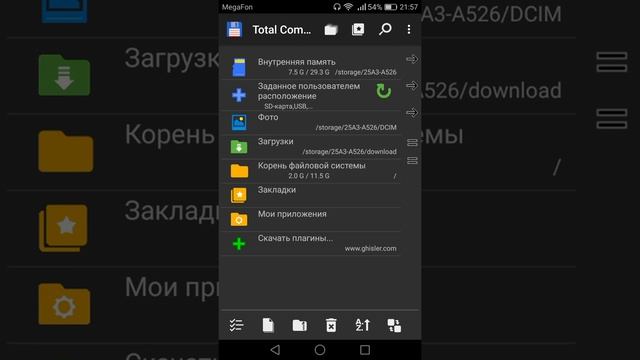The height and width of the screenshot is (360, 640).
Task: Tap the copy/move folder icon in bottom toolbar
Action: [300, 325]
